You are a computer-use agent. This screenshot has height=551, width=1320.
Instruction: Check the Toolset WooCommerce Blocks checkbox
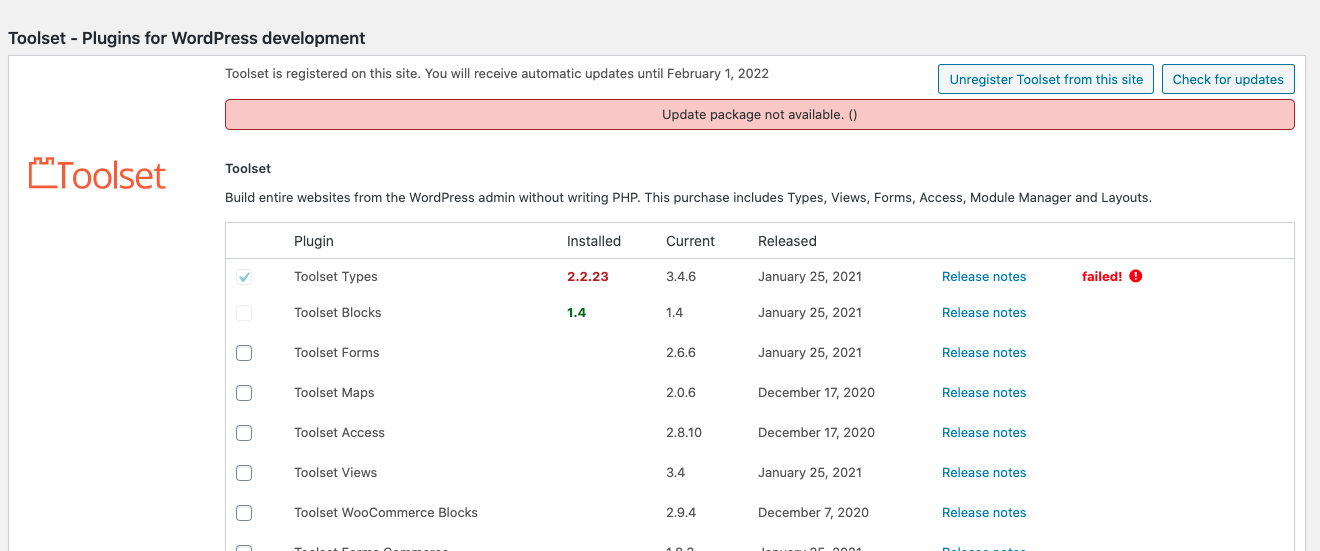[244, 513]
